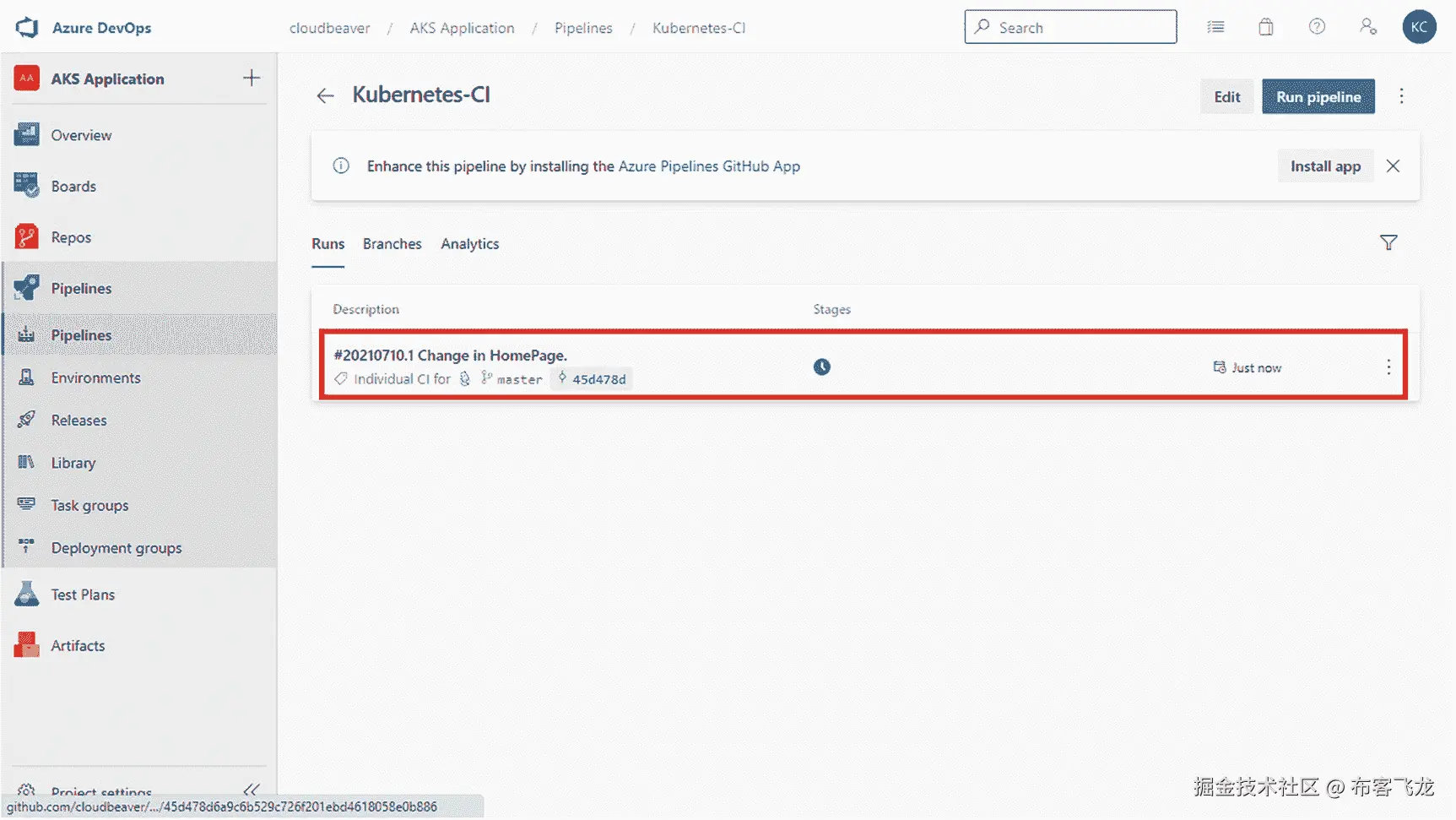Open the runs filter funnel icon

[x=1388, y=243]
